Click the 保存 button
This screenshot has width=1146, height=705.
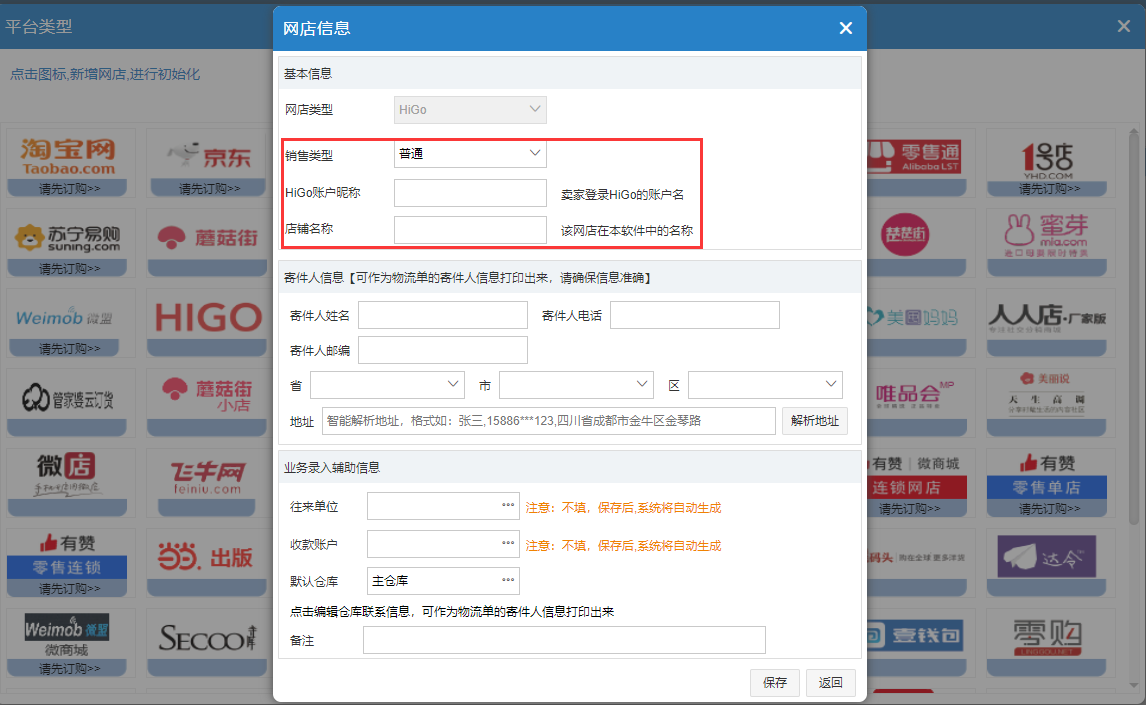tap(775, 682)
